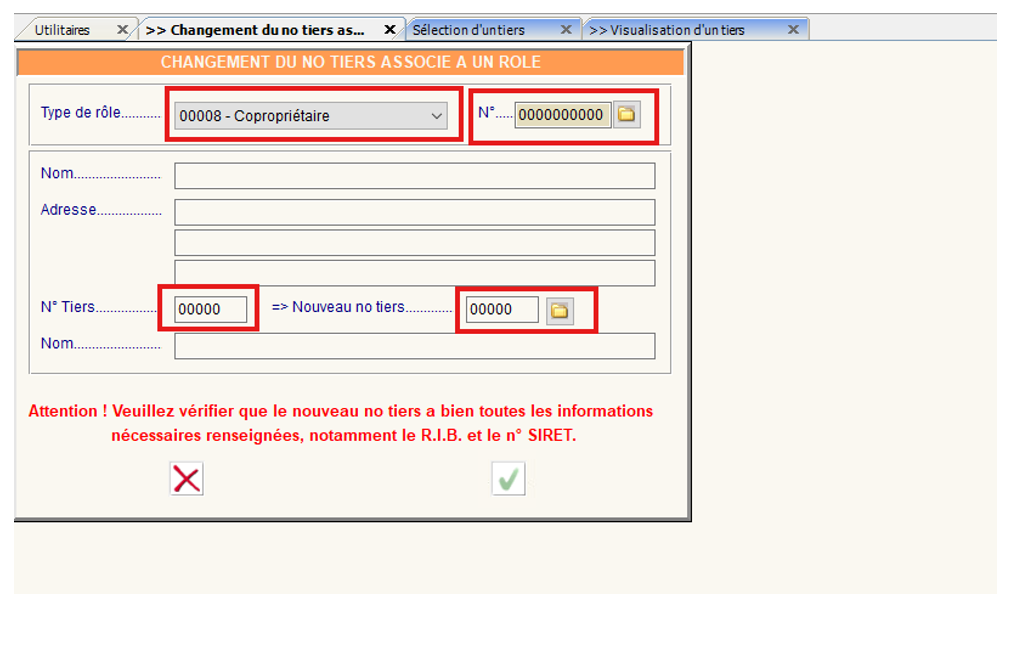The image size is (1036, 648).
Task: Click the first Adresse line field
Action: coord(414,212)
